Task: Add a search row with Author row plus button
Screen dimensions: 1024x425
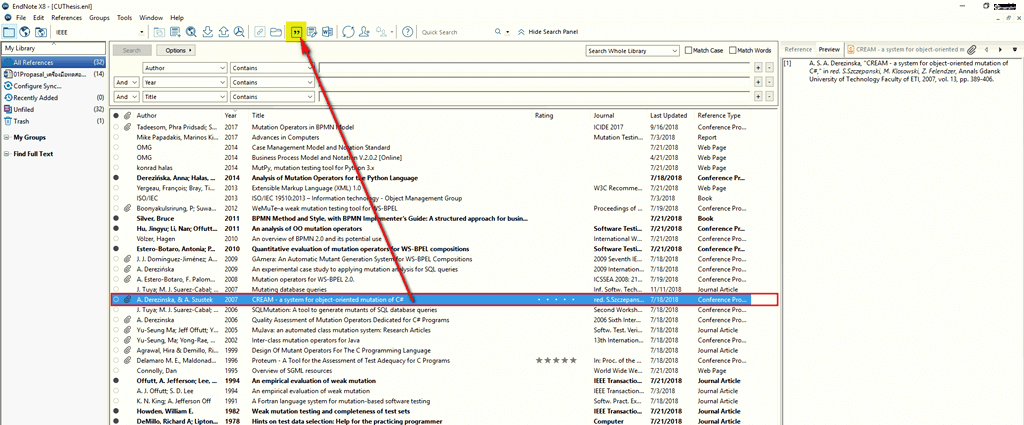Action: coord(758,67)
